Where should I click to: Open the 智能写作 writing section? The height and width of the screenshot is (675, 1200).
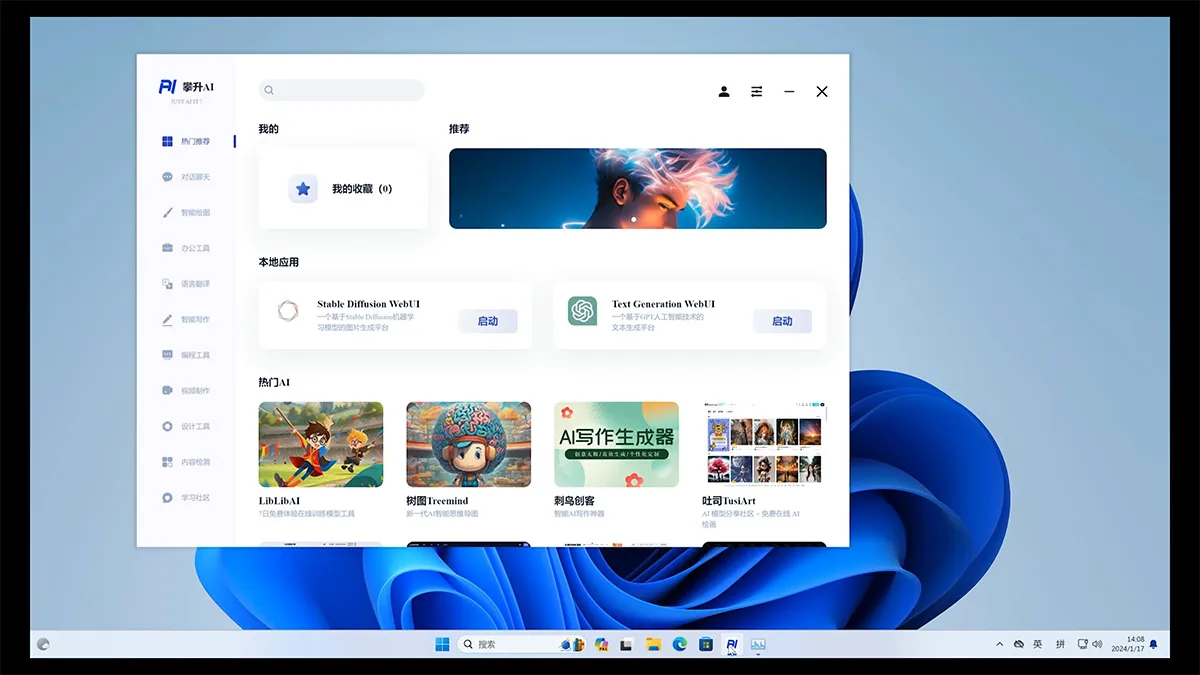[x=186, y=320]
